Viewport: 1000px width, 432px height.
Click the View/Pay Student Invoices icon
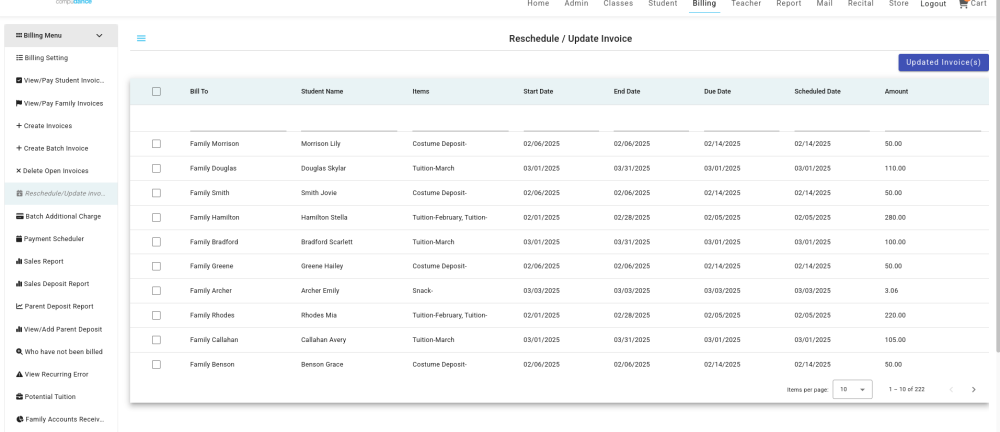point(19,80)
